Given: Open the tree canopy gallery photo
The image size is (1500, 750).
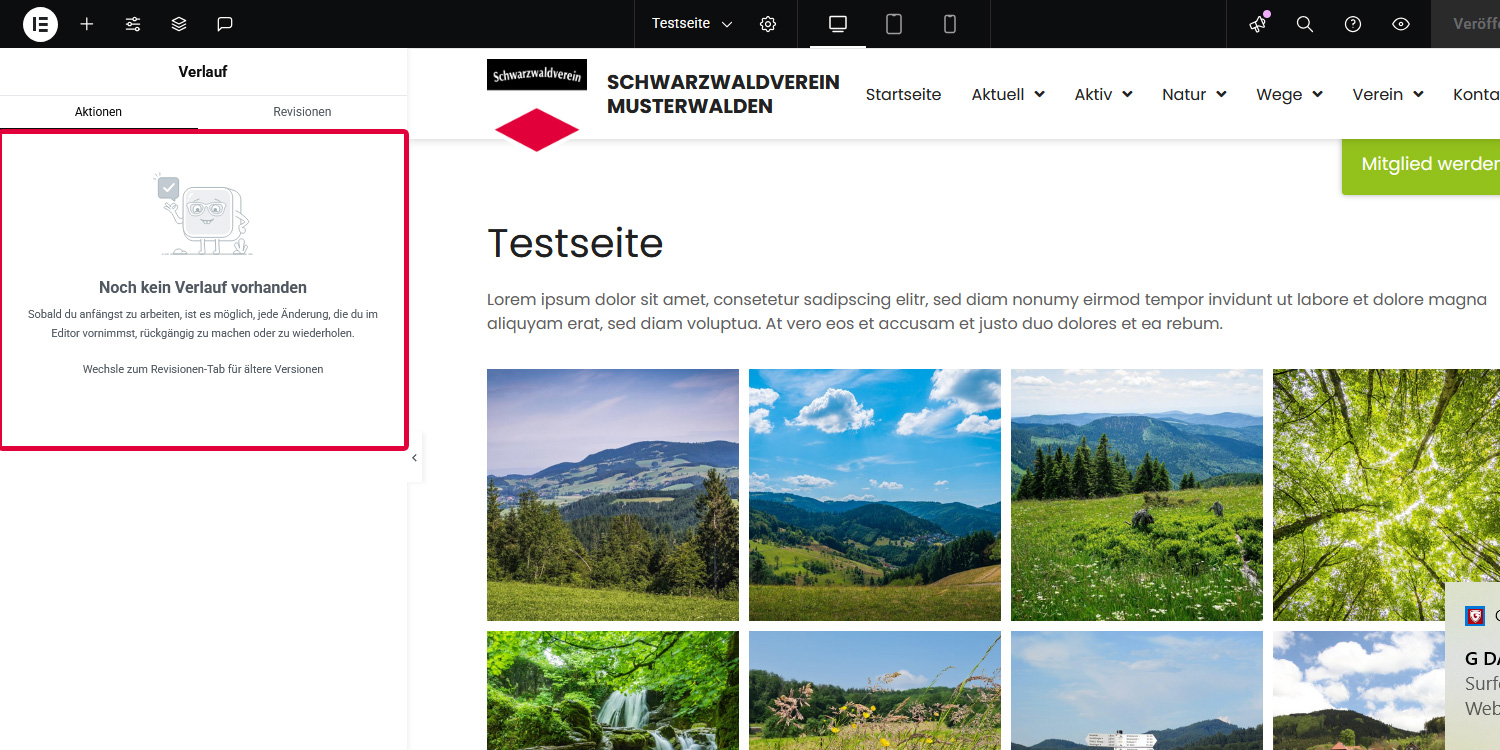Looking at the screenshot, I should pos(1386,495).
